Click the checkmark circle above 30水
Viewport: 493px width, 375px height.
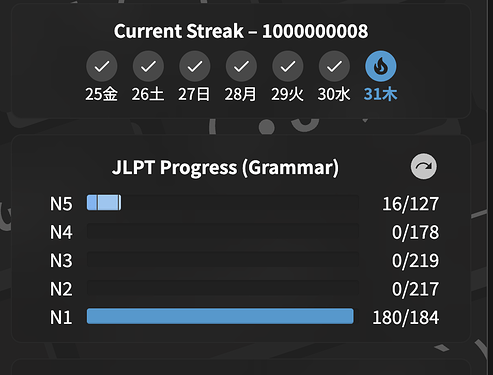(x=334, y=66)
